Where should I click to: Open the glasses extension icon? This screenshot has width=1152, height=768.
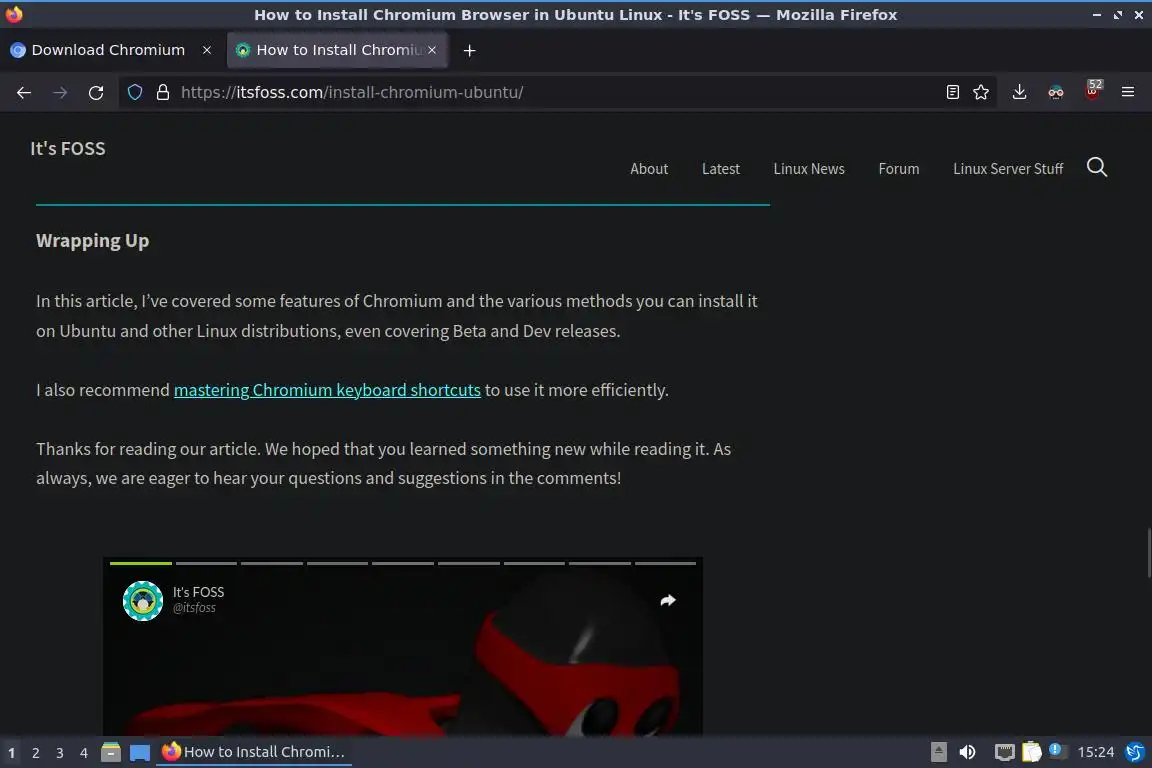tap(1056, 93)
